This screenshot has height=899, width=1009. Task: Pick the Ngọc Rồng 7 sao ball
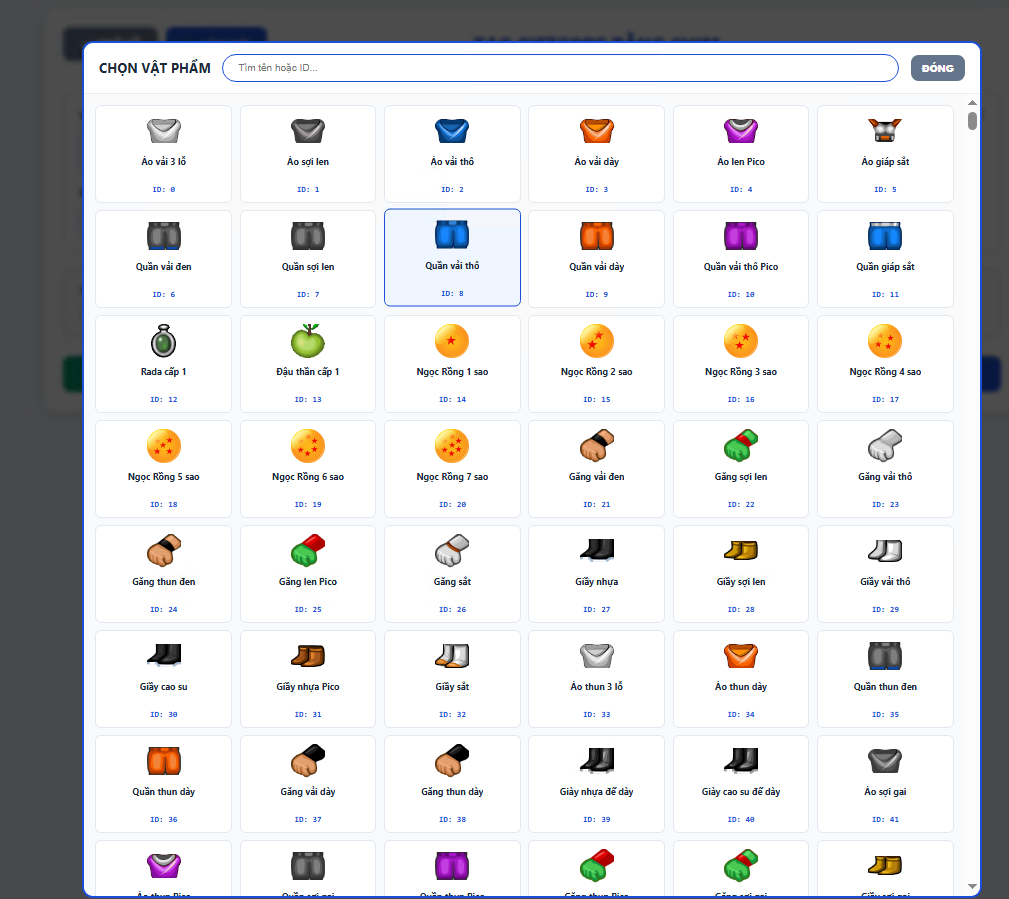point(452,446)
